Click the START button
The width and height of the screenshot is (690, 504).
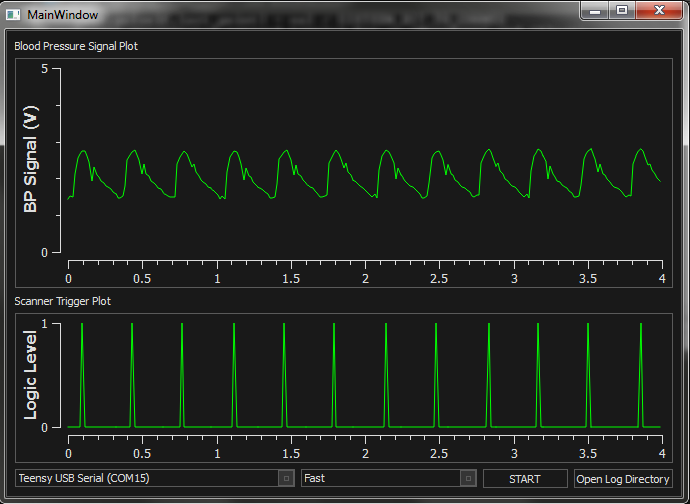[525, 478]
